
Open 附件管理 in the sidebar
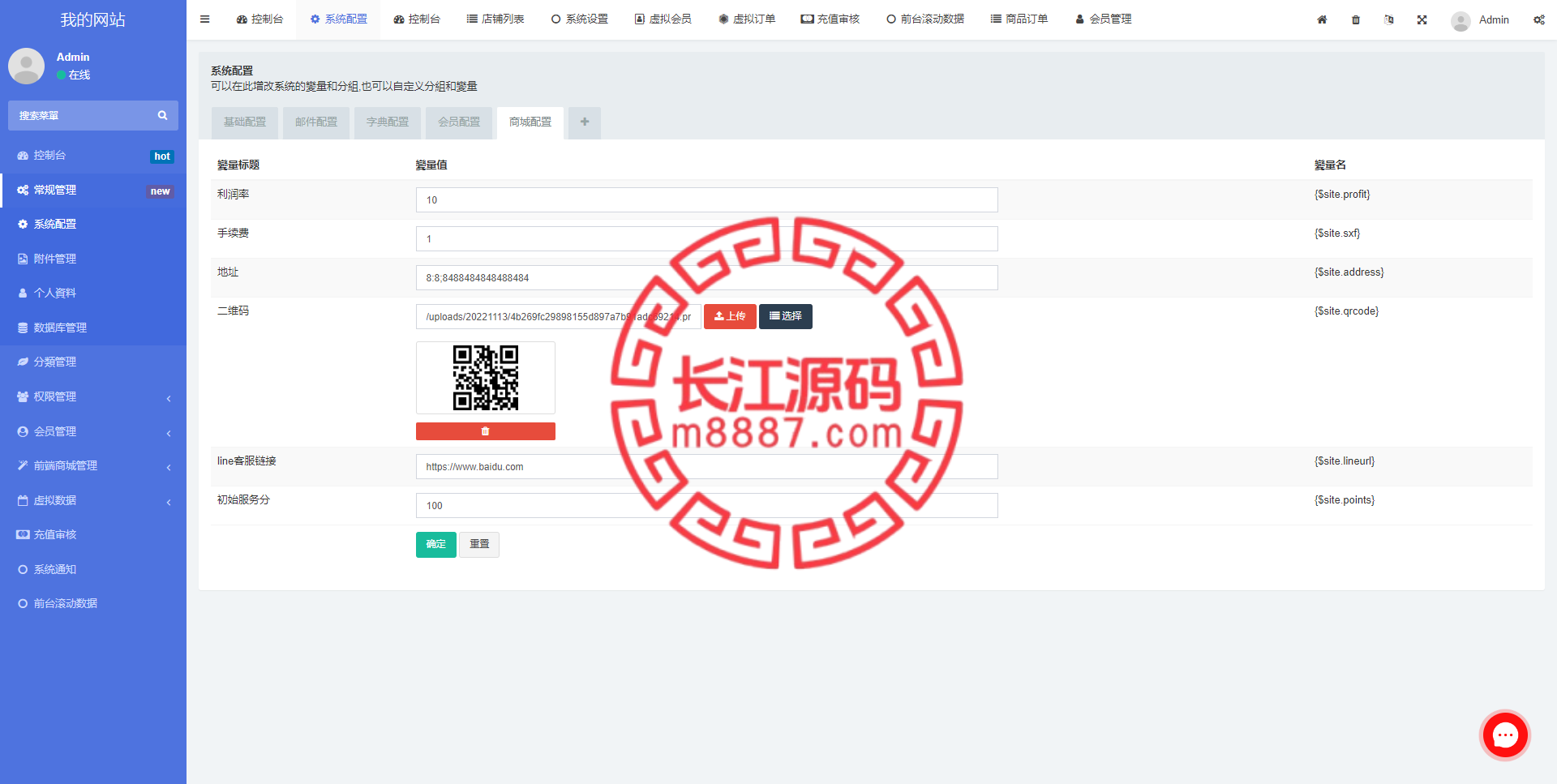[93, 259]
